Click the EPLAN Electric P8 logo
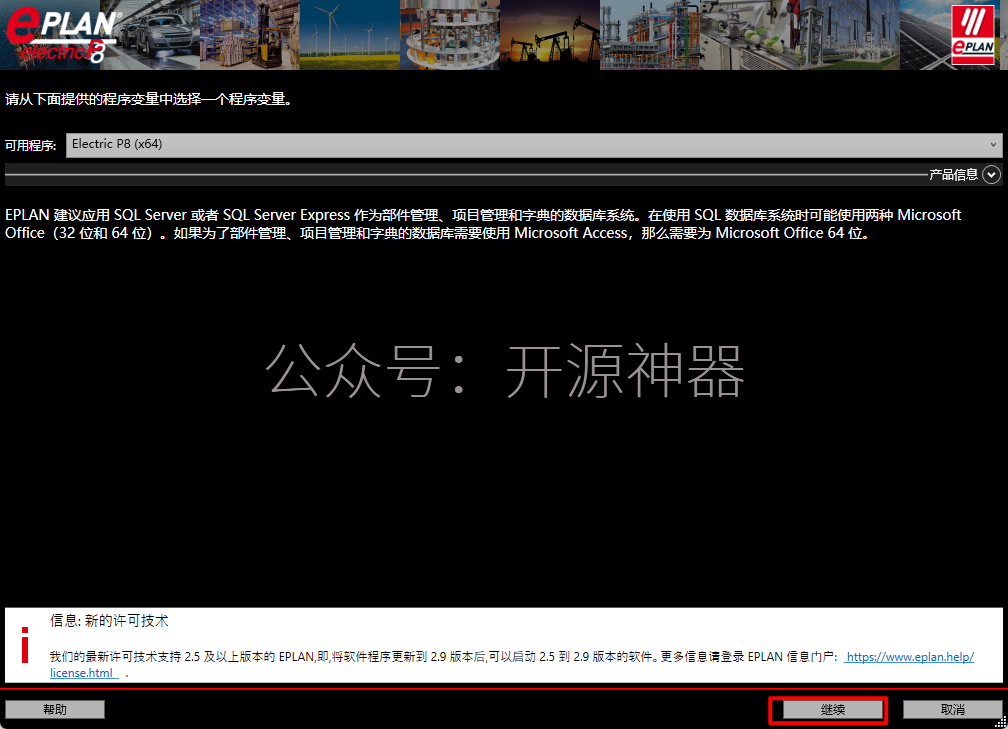This screenshot has width=1008, height=729. pyautogui.click(x=61, y=35)
